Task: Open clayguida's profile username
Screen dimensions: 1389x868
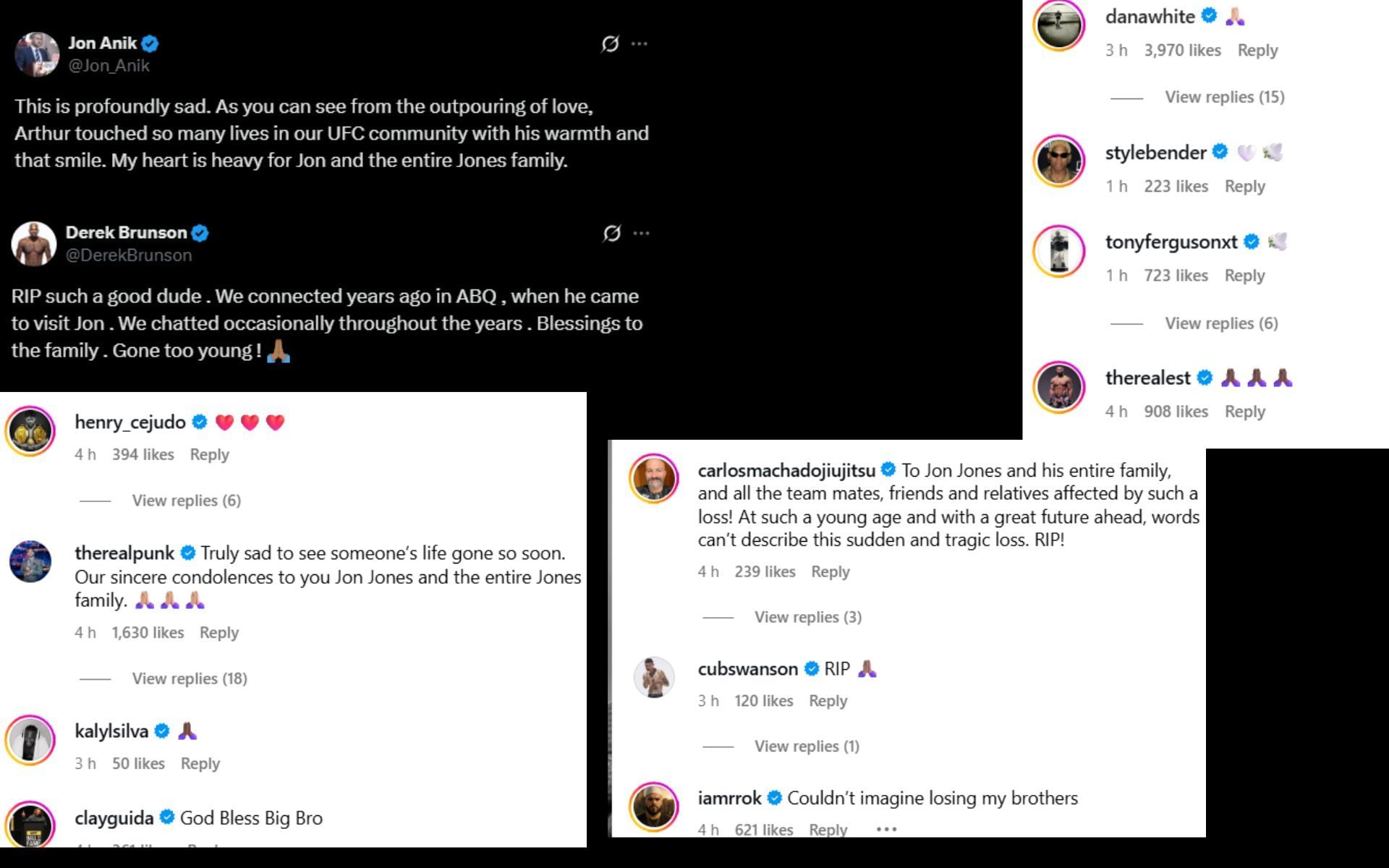Action: pos(114,818)
